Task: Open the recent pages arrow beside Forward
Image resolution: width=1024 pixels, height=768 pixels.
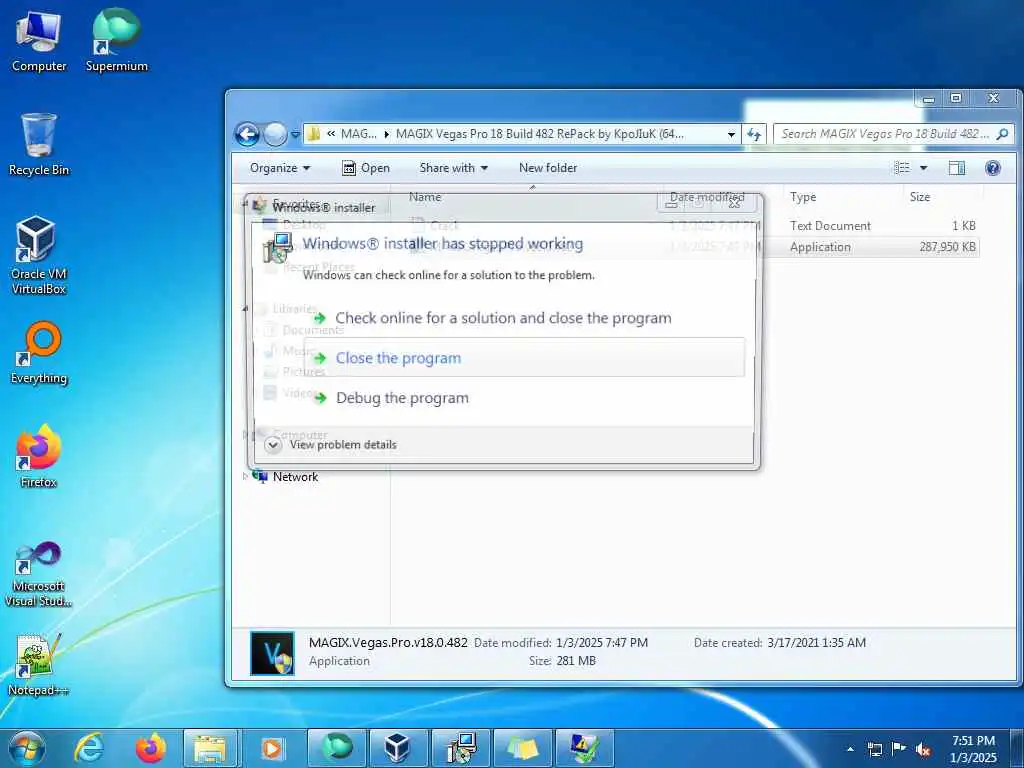Action: (295, 135)
